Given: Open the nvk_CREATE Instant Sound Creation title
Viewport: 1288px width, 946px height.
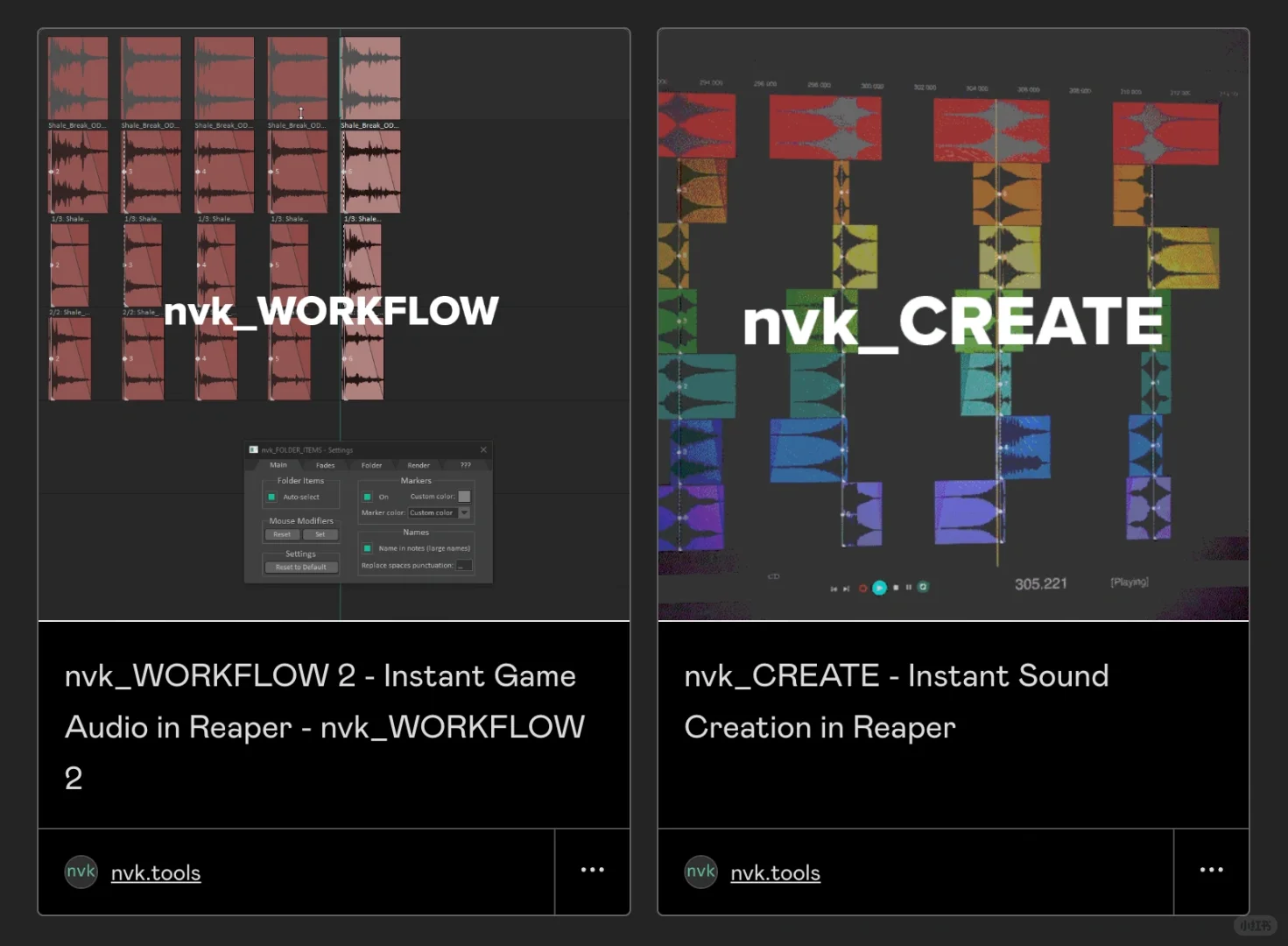Looking at the screenshot, I should pyautogui.click(x=897, y=702).
